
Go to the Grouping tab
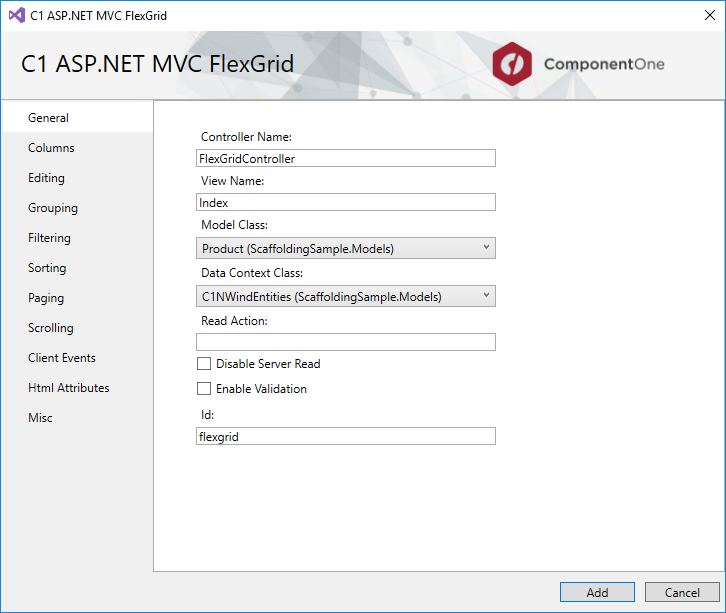(53, 208)
